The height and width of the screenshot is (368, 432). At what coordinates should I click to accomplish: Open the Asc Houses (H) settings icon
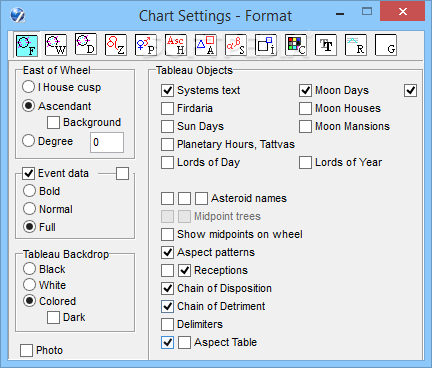tap(176, 45)
